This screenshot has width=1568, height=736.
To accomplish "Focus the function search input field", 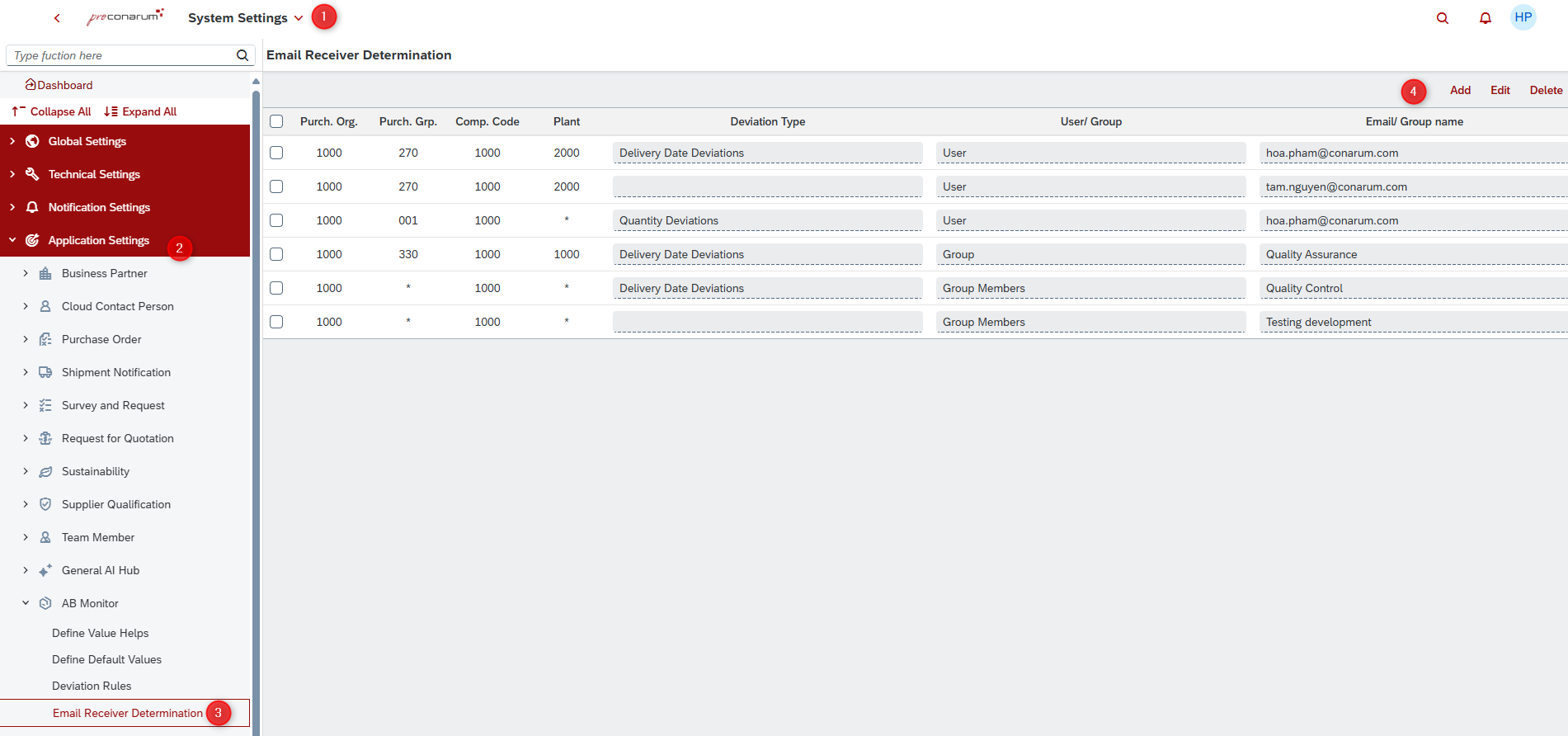I will pos(124,55).
